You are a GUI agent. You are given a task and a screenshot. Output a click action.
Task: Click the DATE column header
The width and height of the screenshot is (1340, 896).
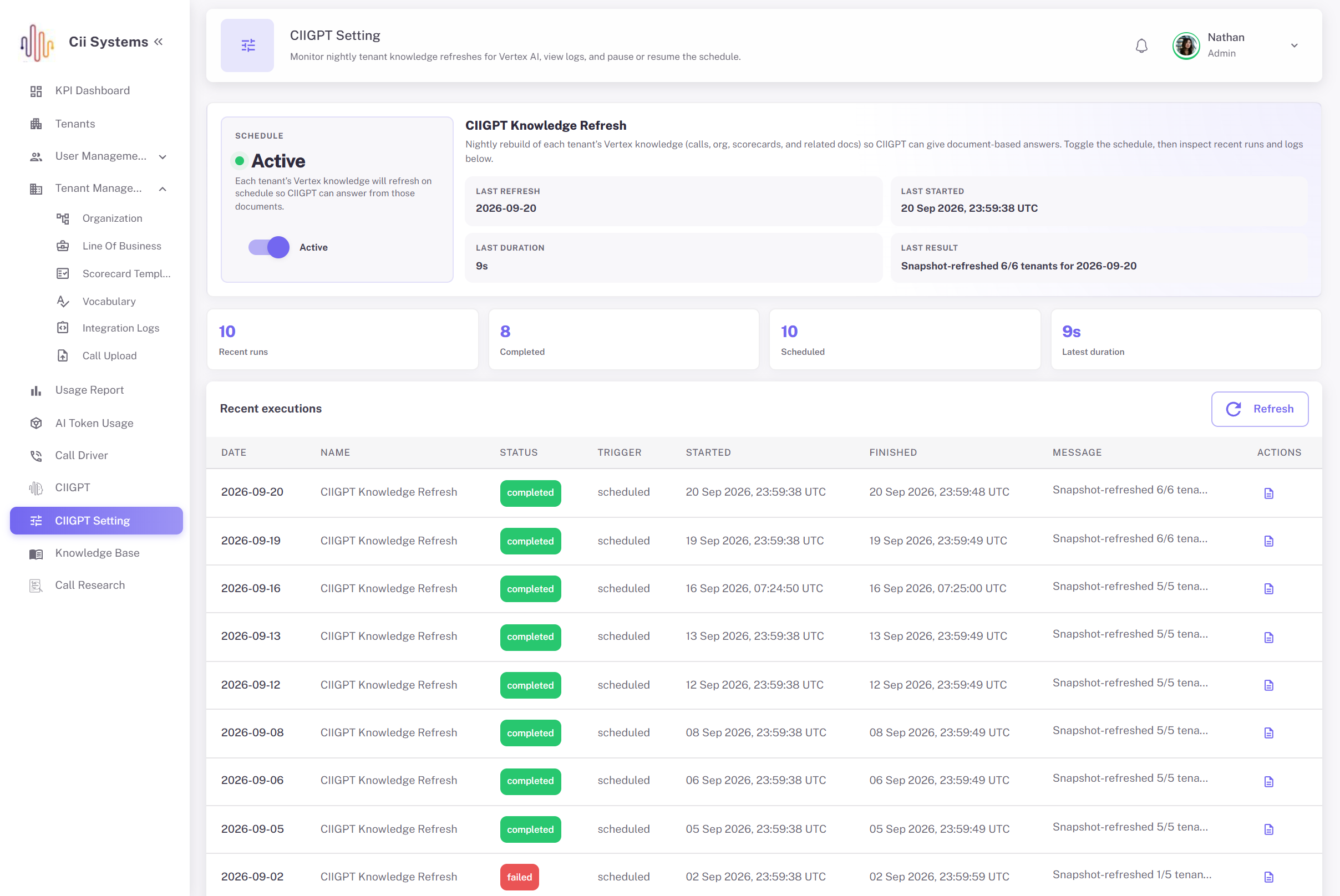pos(234,452)
